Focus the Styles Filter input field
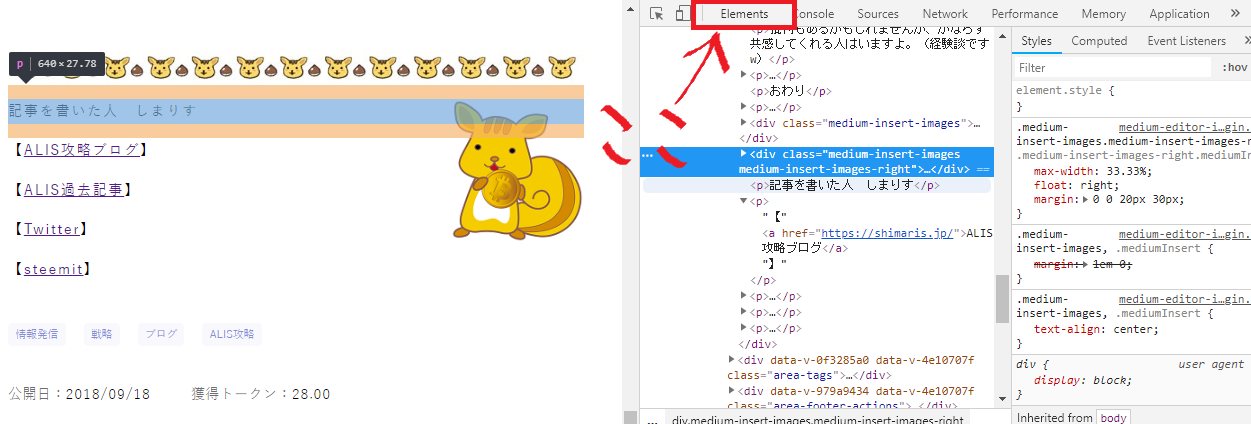Viewport: 1251px width, 424px height. point(1110,68)
